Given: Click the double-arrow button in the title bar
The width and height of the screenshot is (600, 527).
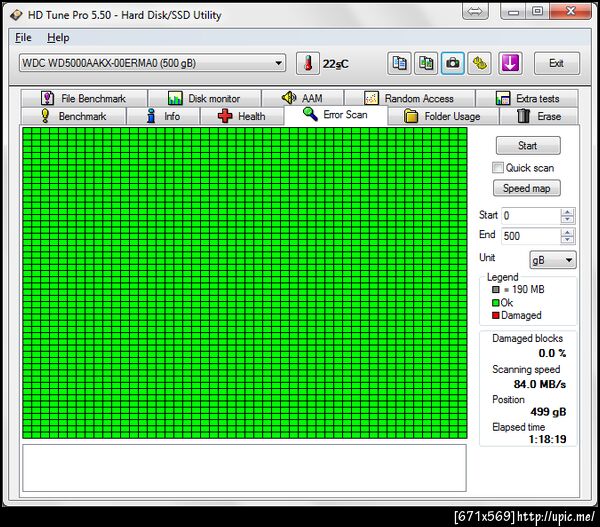Looking at the screenshot, I should [475, 11].
